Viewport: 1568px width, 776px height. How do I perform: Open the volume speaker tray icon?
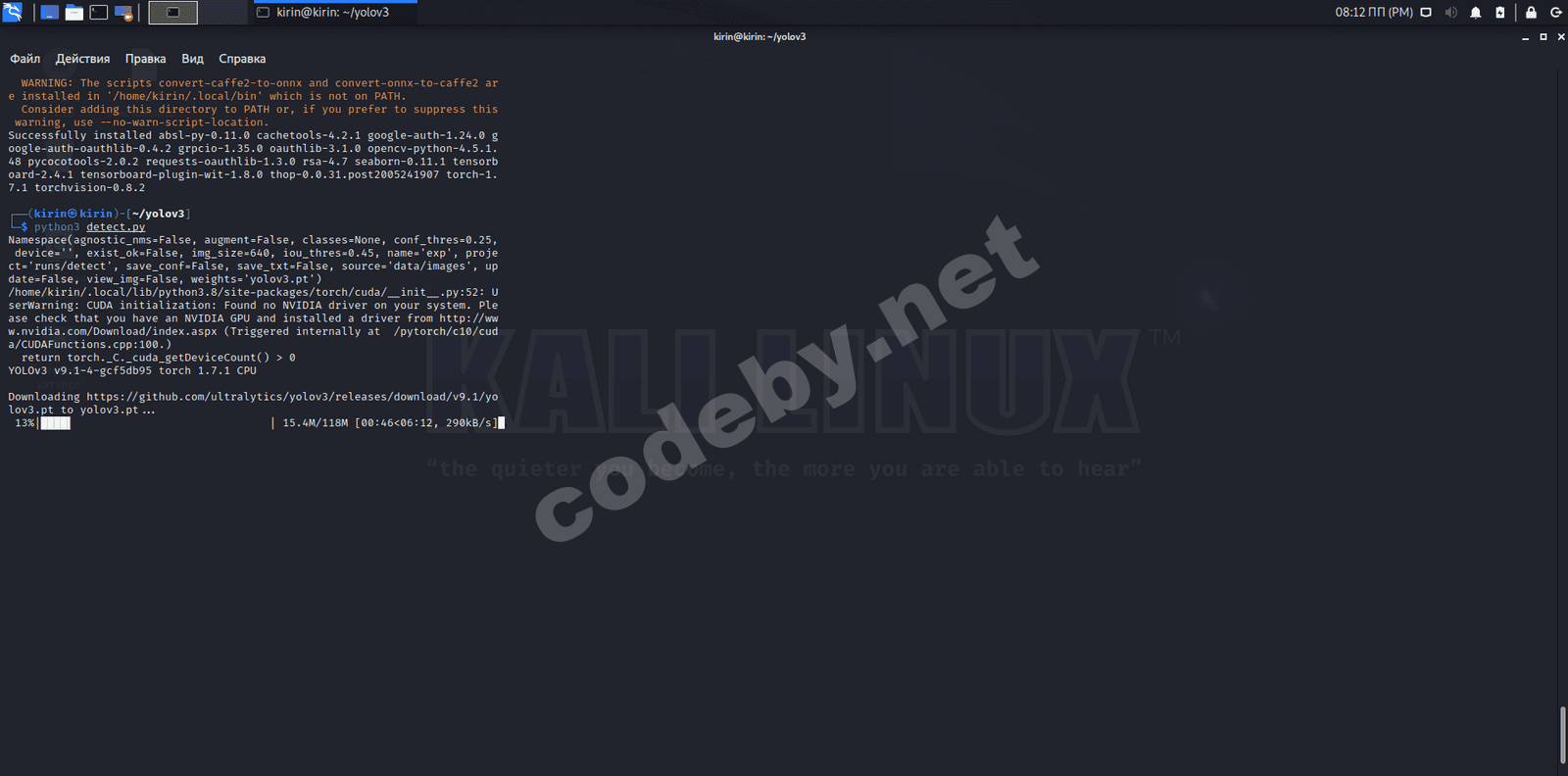tap(1450, 13)
